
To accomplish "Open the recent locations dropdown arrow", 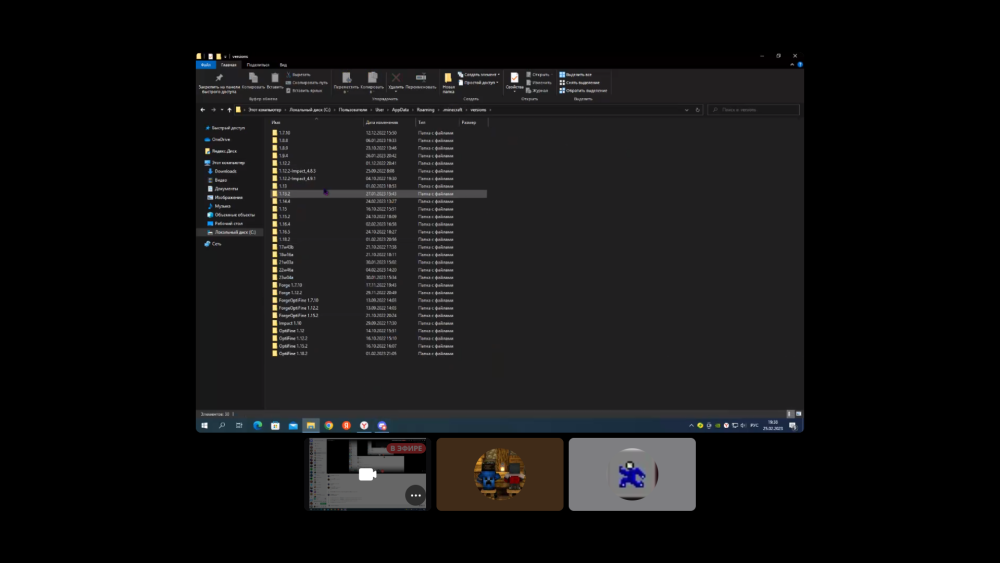I will pyautogui.click(x=222, y=110).
